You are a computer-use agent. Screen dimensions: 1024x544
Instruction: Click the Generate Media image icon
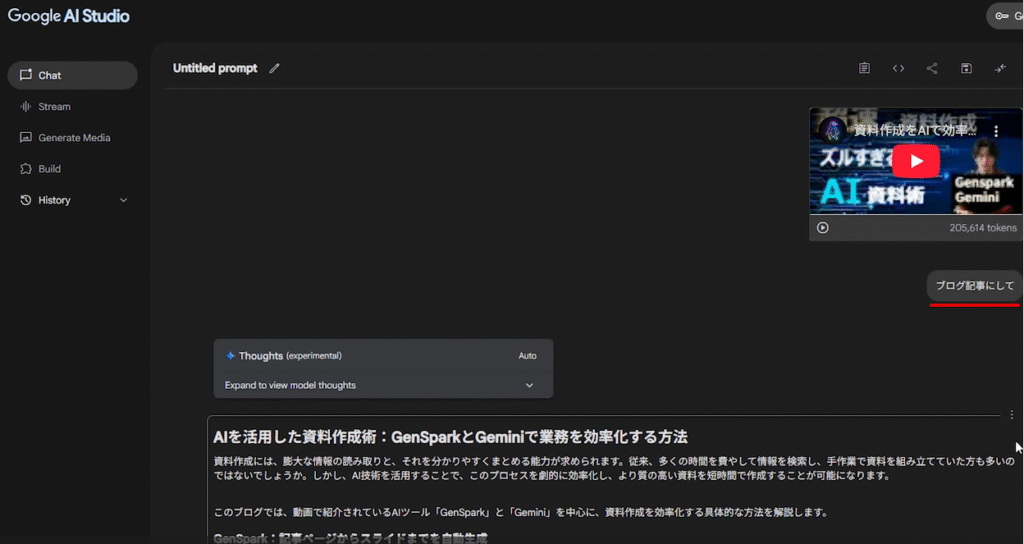pos(25,138)
